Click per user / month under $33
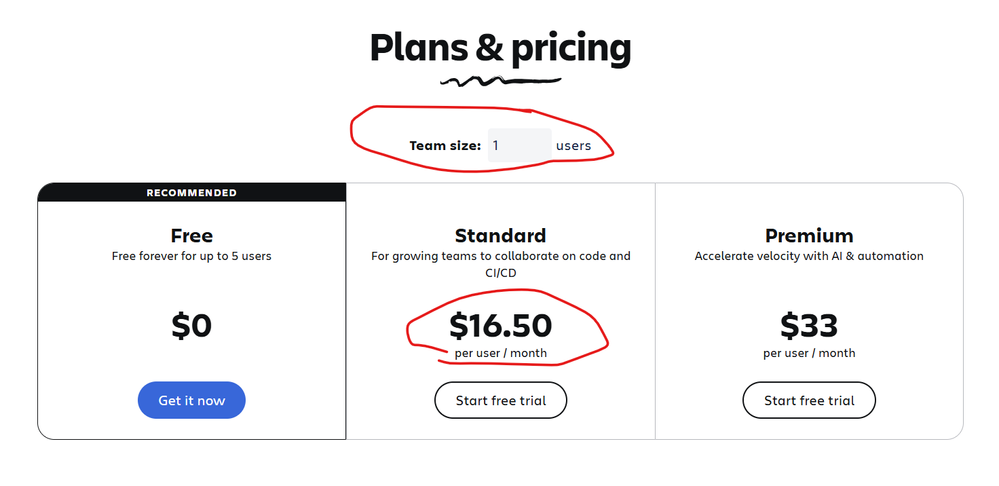The image size is (999, 486). tap(809, 353)
